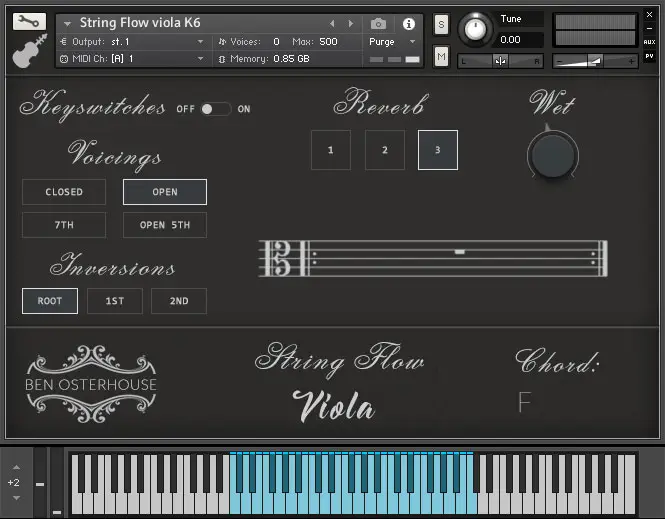Select the 7TH voicing
Image resolution: width=665 pixels, height=519 pixels.
[64, 225]
